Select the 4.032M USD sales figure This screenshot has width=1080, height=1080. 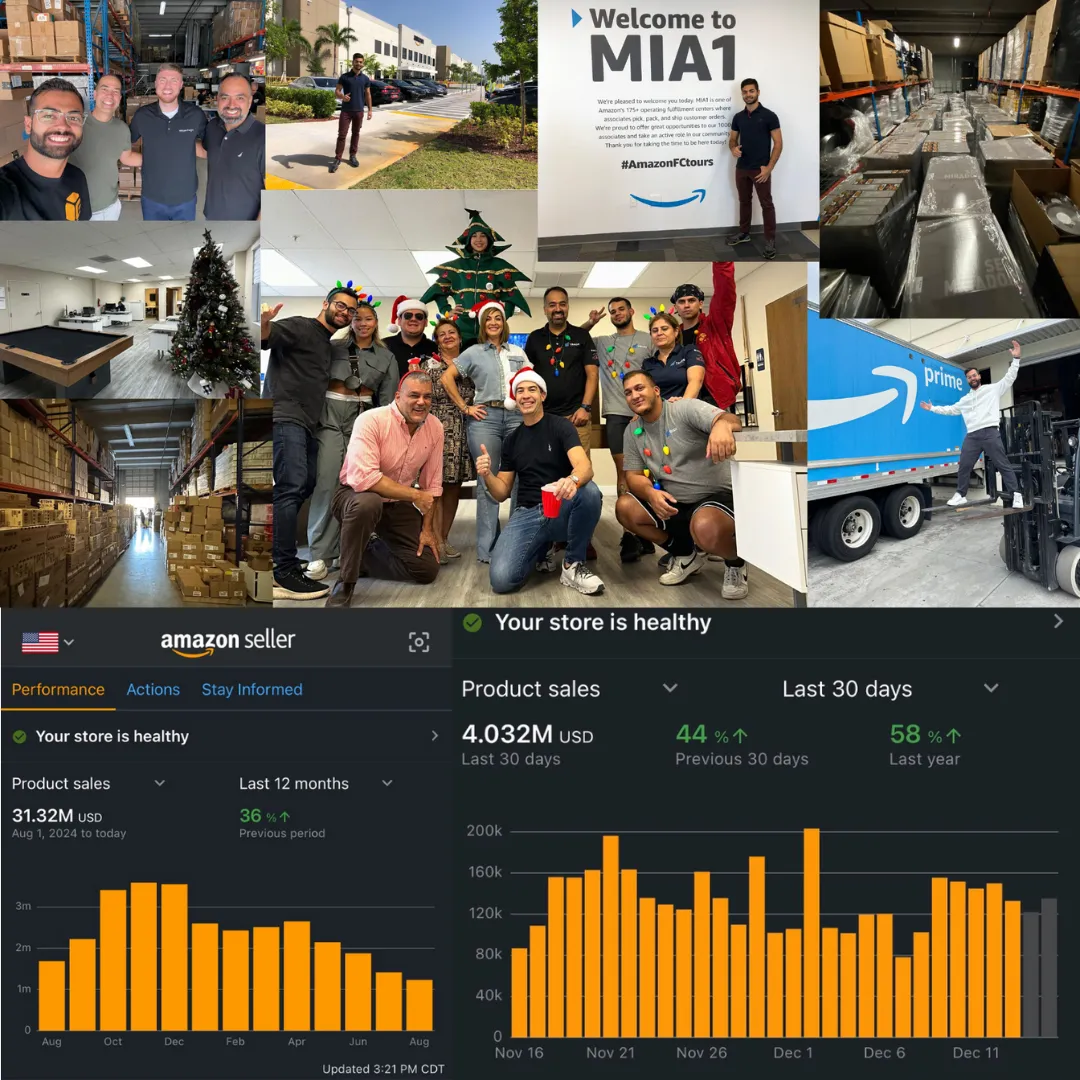[x=527, y=734]
